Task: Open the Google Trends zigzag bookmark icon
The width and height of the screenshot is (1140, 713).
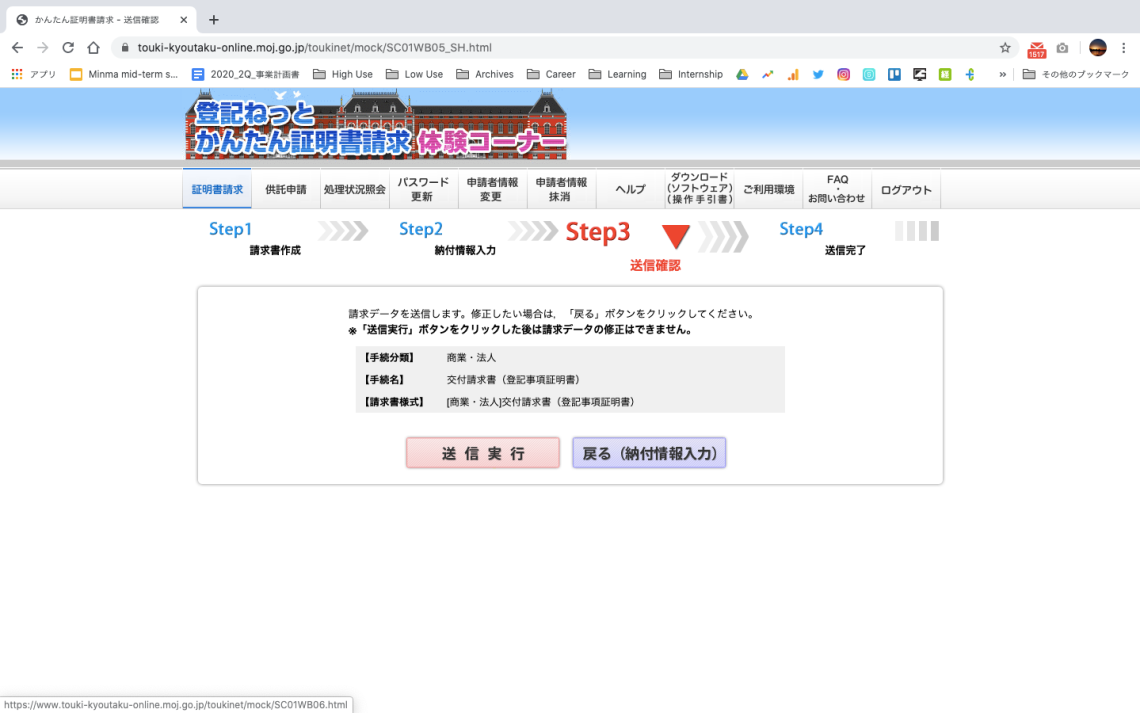Action: coord(768,74)
